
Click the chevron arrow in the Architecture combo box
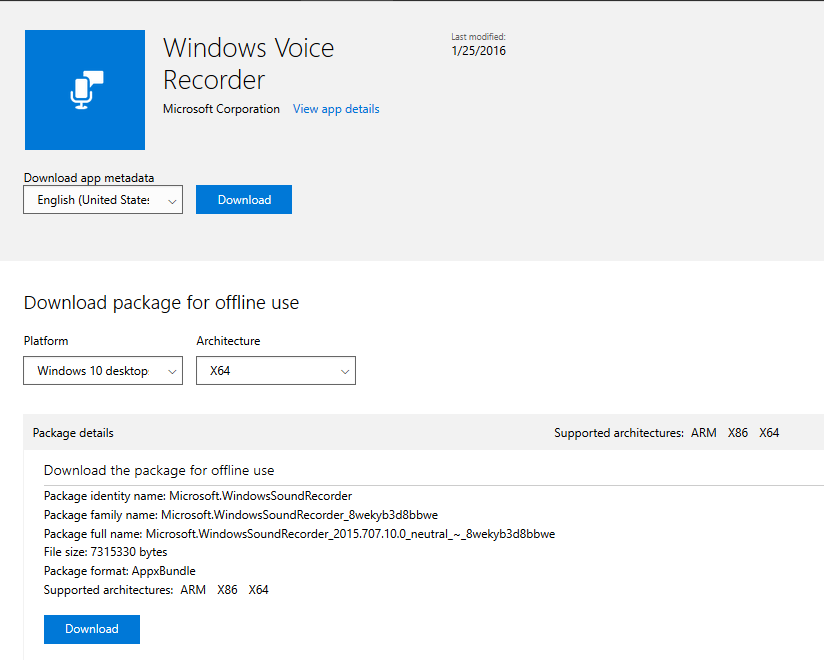(345, 372)
